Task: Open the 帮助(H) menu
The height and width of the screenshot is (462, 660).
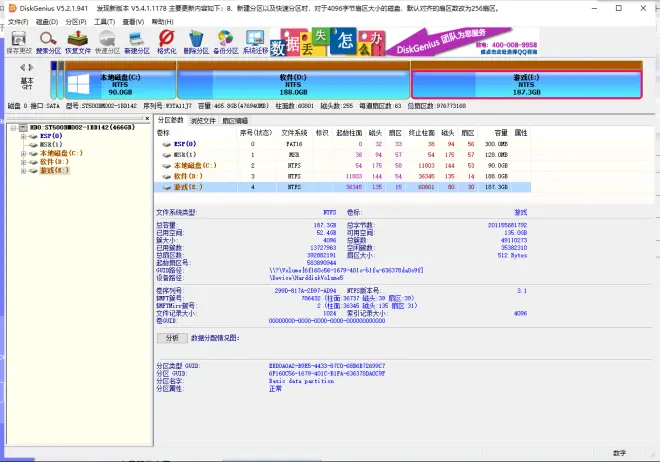Action: click(162, 22)
